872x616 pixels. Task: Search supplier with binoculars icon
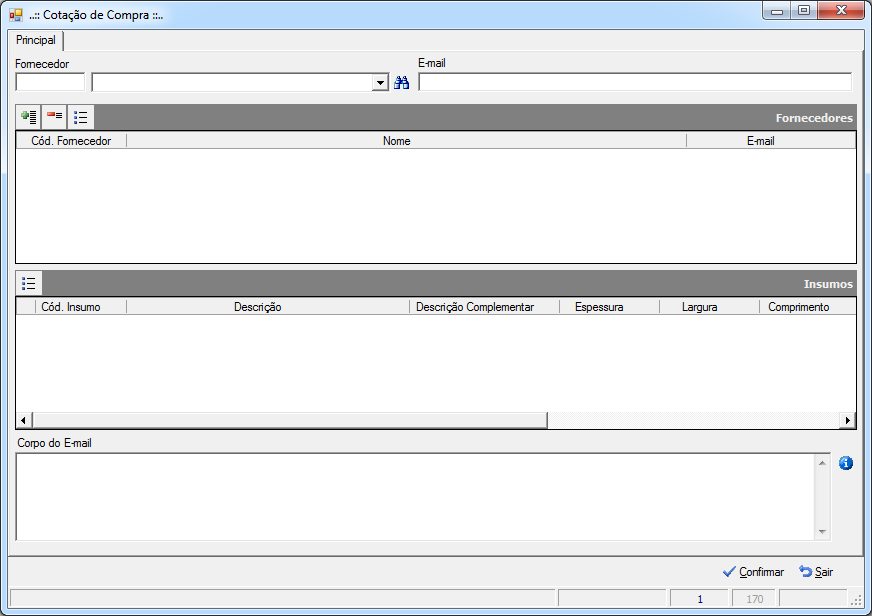[402, 83]
